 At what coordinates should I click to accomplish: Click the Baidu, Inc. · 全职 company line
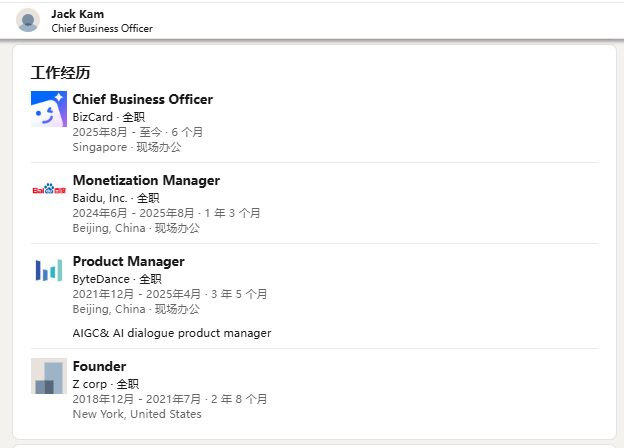click(x=116, y=198)
